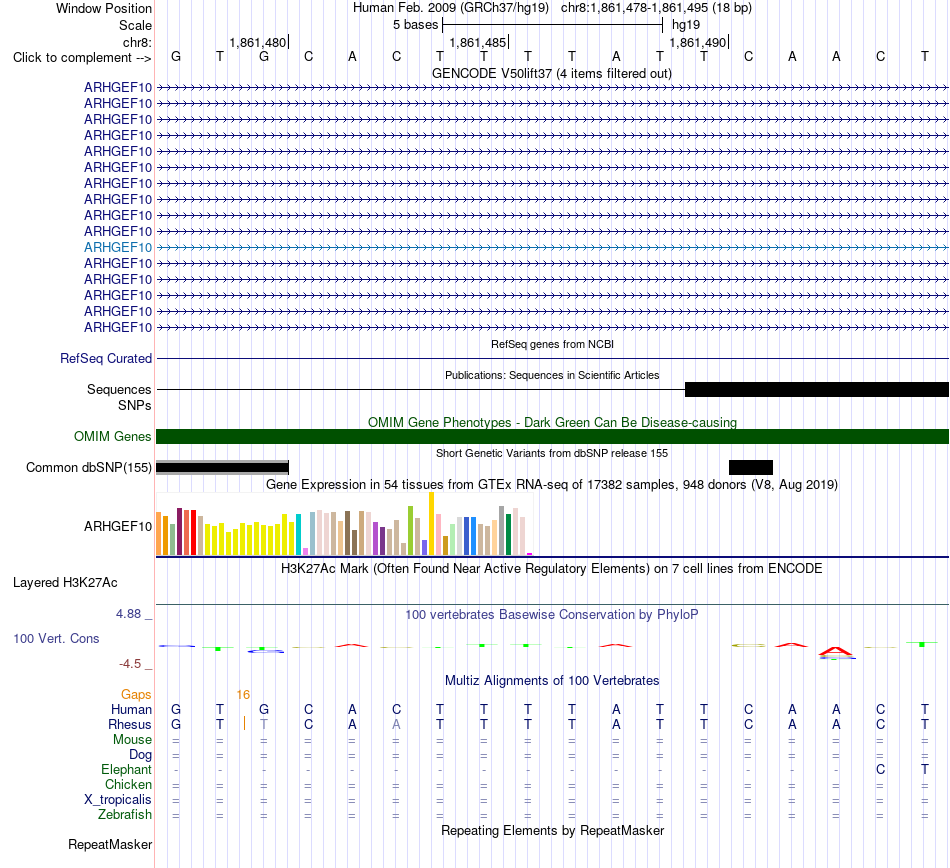Viewport: 950px width, 868px height.
Task: Click the Zebrafish alignment row label
Action: tap(125, 815)
